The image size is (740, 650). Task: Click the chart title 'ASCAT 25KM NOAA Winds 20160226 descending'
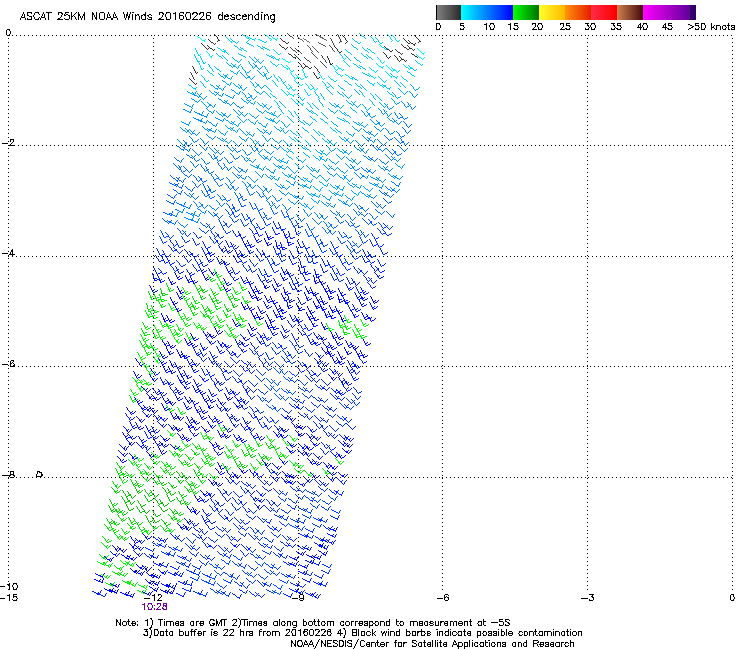pos(147,17)
